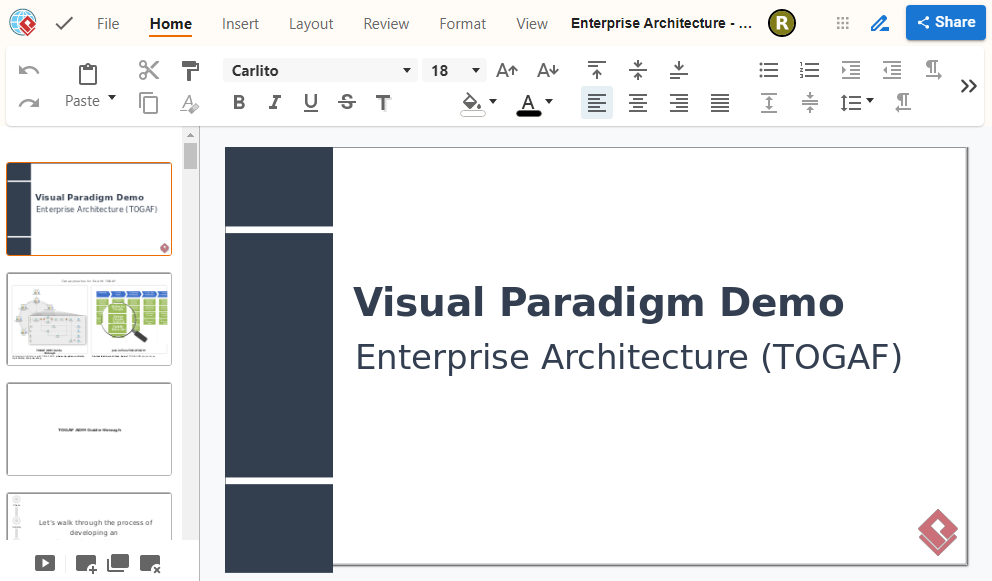Select the Visual Paradigm Demo slide thumbnail
This screenshot has height=581, width=992.
(89, 209)
